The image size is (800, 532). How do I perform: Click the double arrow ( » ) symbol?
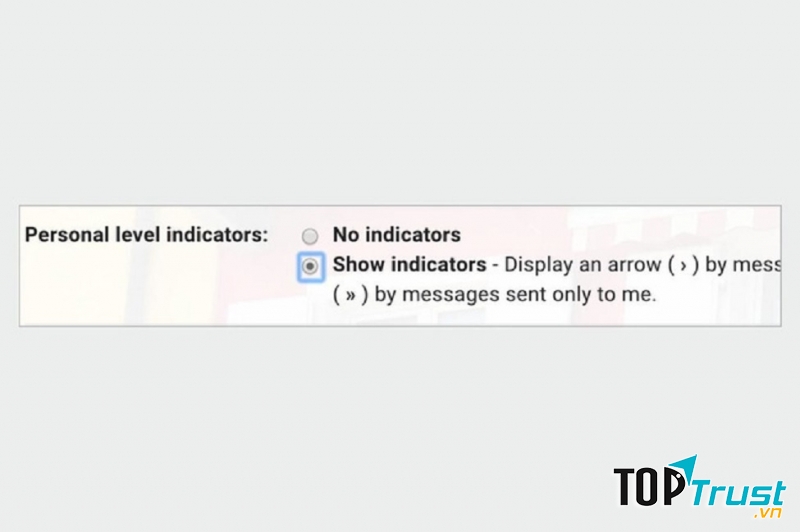tap(346, 296)
